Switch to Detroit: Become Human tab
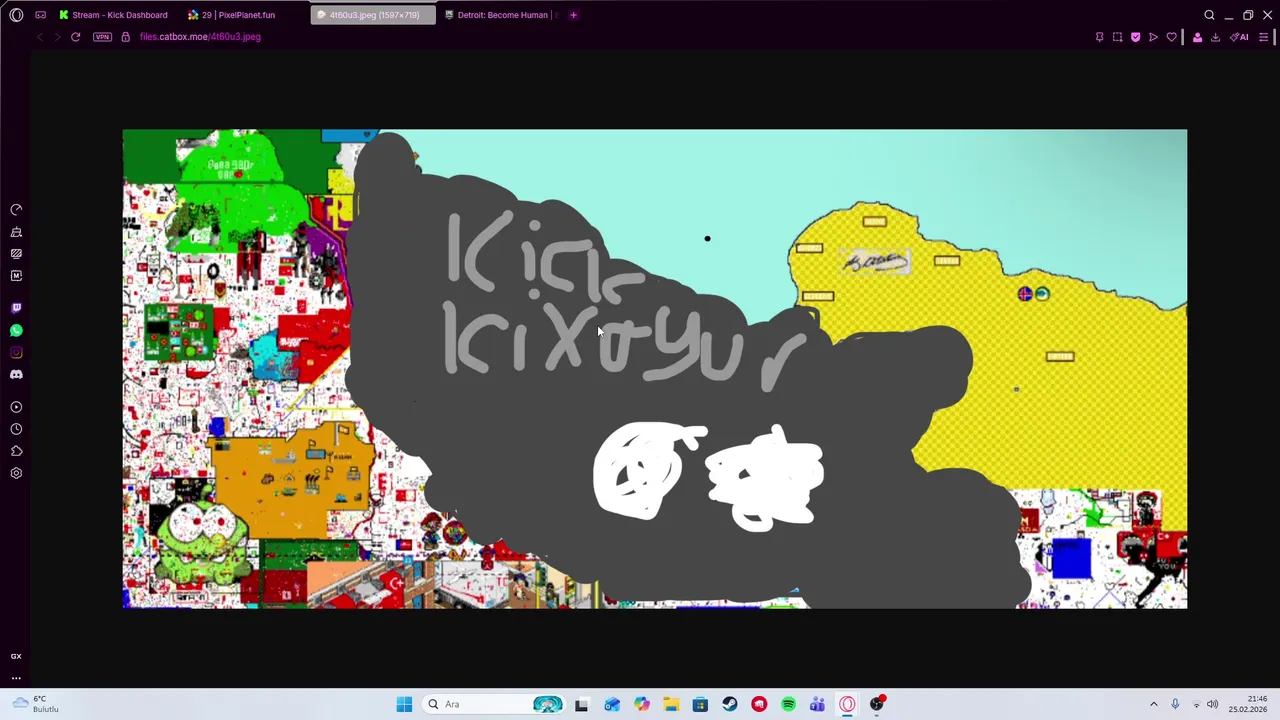Screen dimensions: 1280x720 [501, 15]
